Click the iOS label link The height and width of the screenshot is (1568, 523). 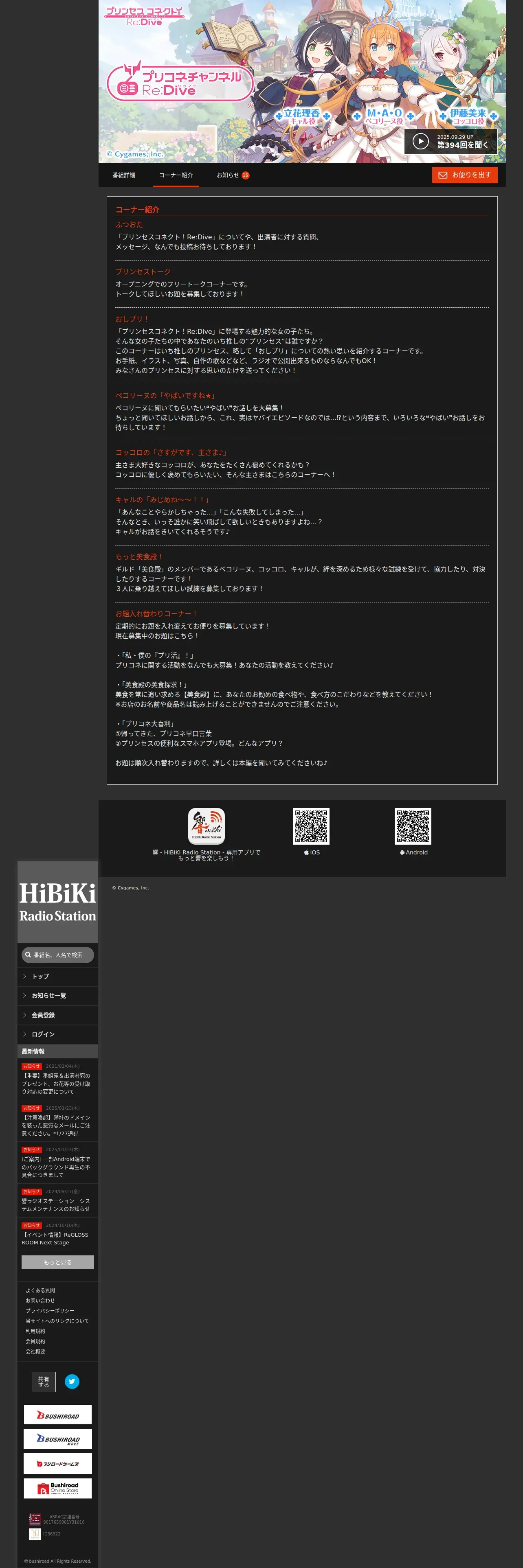[x=311, y=852]
